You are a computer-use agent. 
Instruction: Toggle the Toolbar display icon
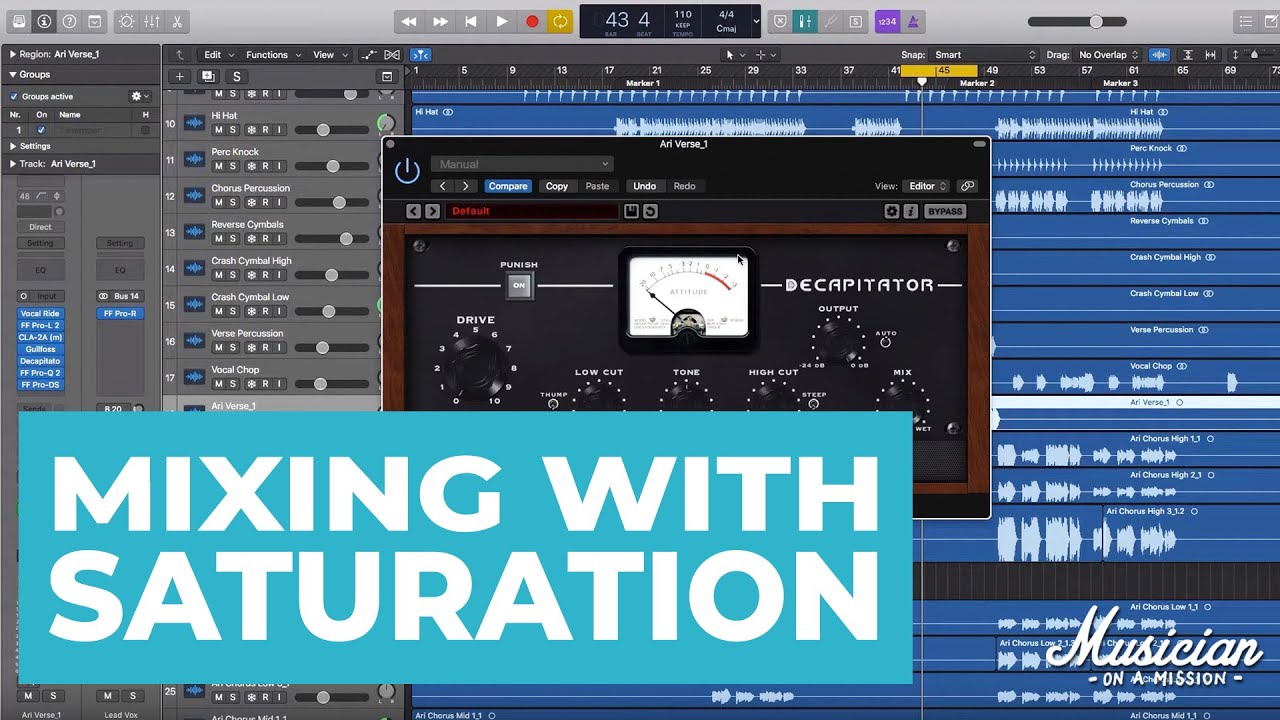(x=94, y=21)
